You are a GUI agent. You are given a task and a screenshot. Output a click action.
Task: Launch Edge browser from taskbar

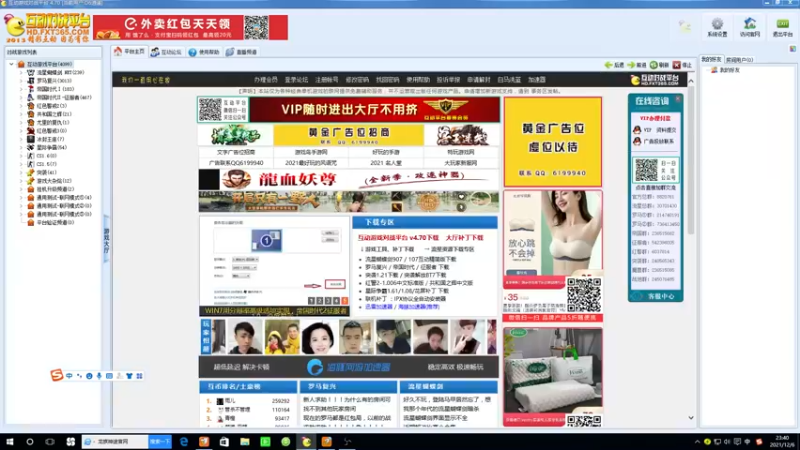184,441
